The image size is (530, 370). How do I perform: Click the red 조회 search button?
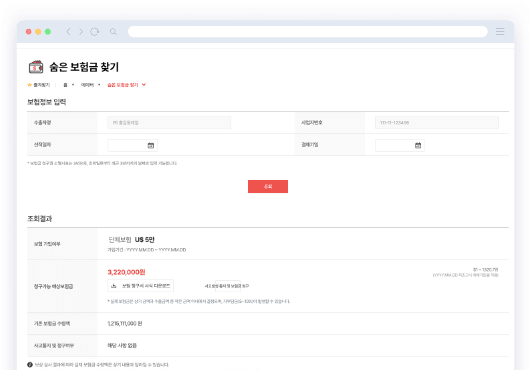tap(268, 187)
